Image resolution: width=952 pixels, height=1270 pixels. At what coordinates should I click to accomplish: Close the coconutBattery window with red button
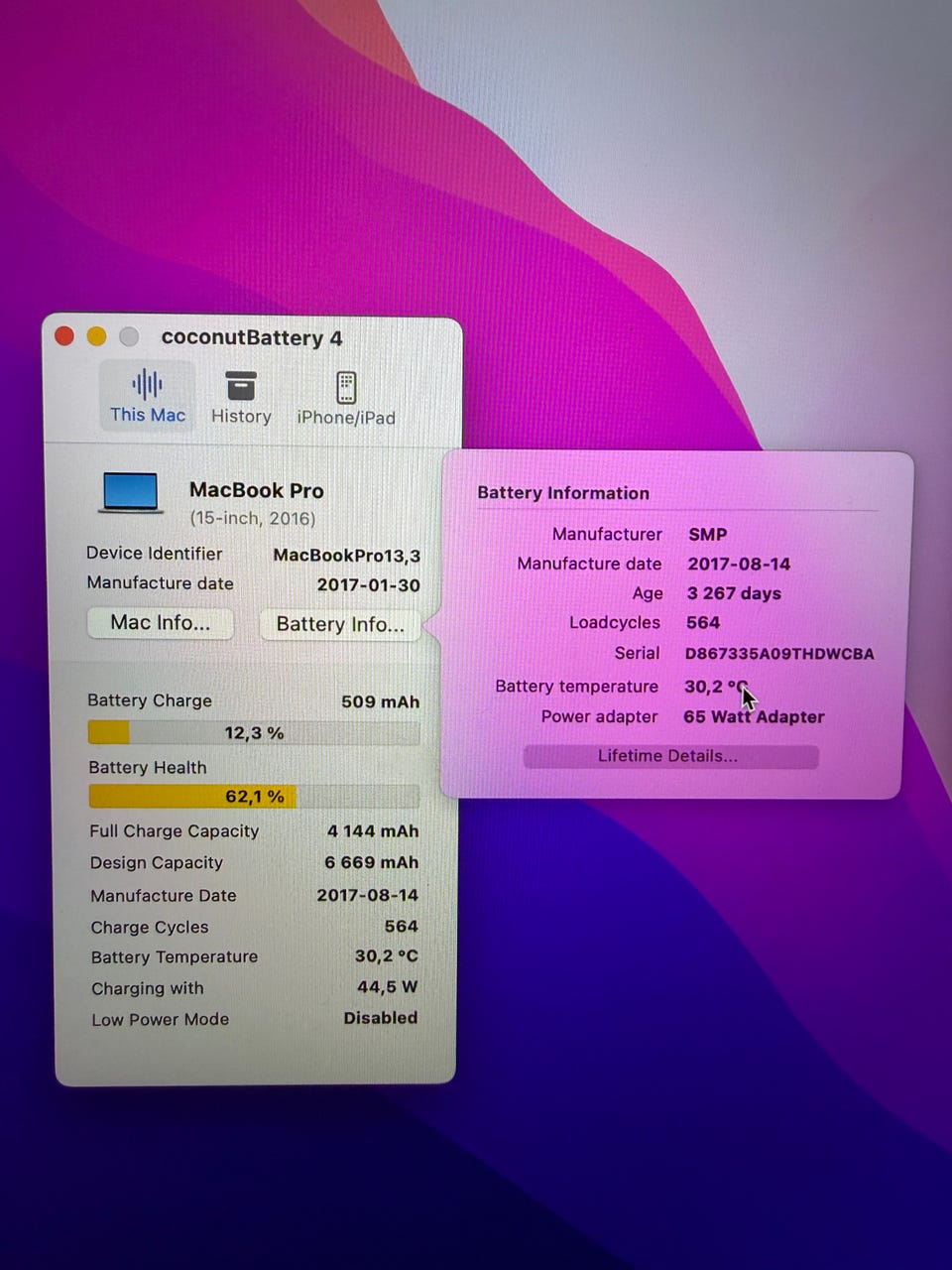point(64,336)
